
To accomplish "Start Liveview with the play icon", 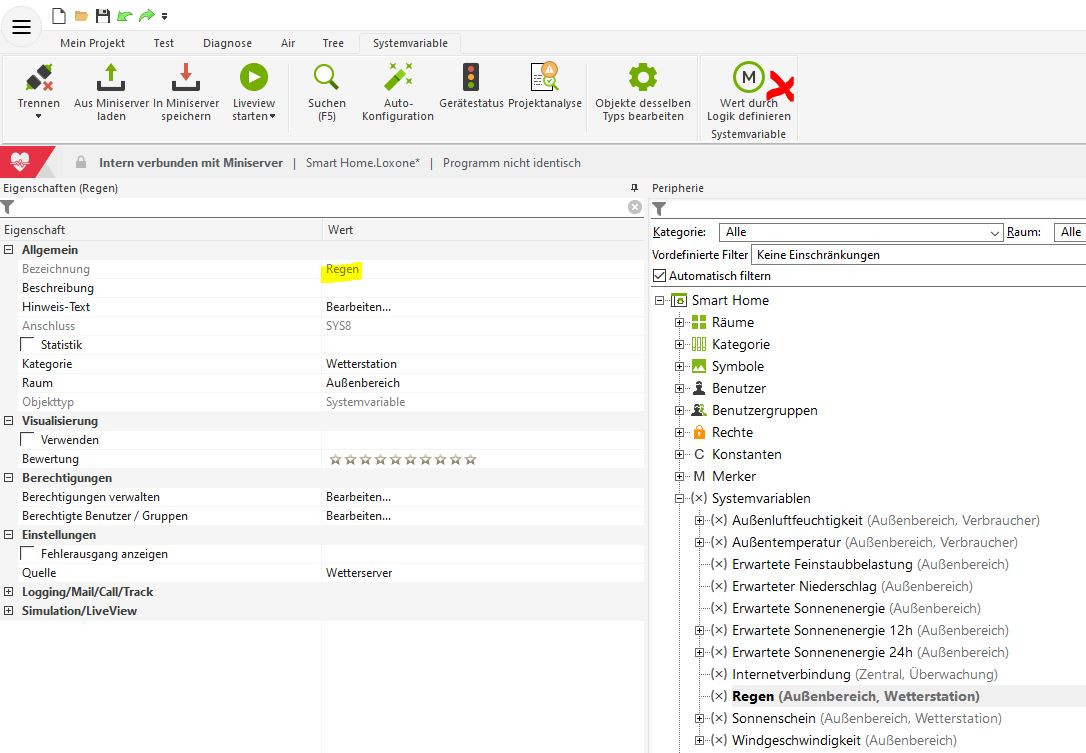I will click(253, 78).
